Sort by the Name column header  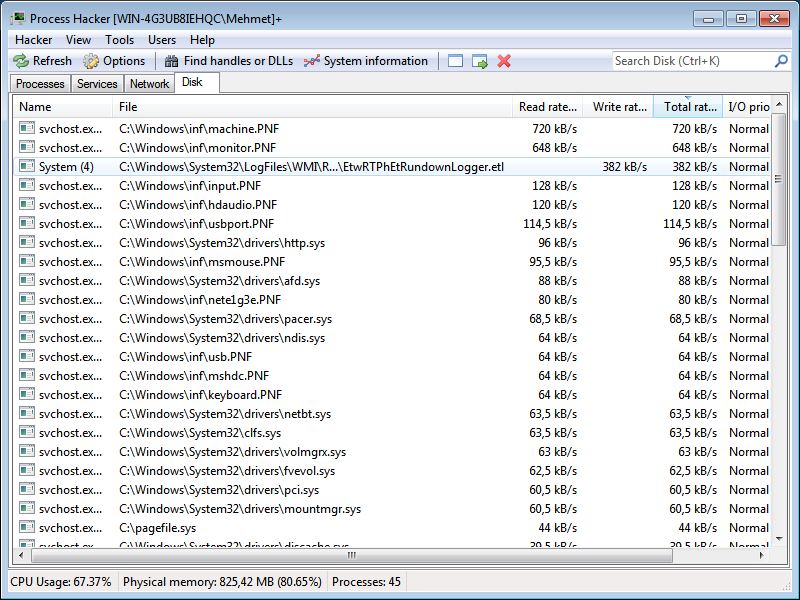(63, 107)
